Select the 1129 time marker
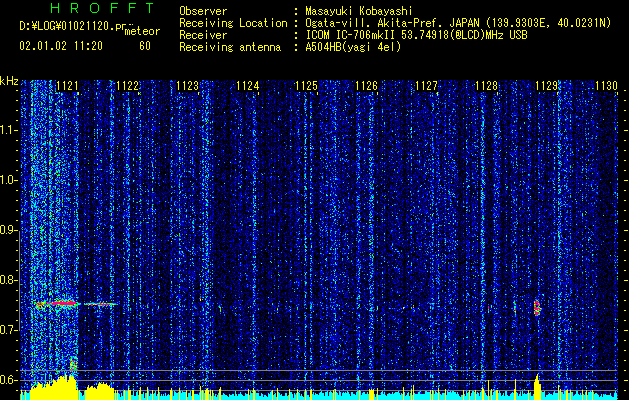 tap(546, 86)
